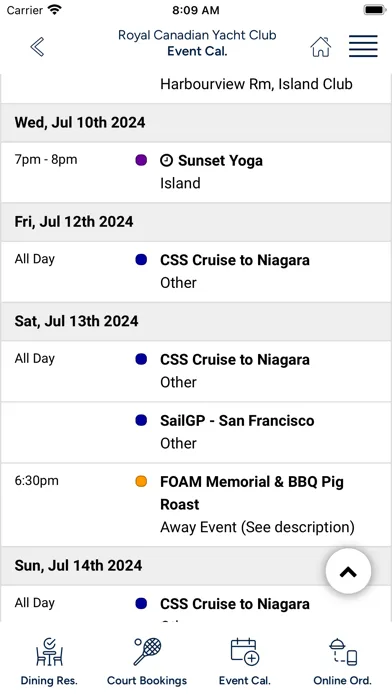Open FOAM Memorial & BBQ Pig Roast event
The height and width of the screenshot is (696, 392).
[196, 505]
